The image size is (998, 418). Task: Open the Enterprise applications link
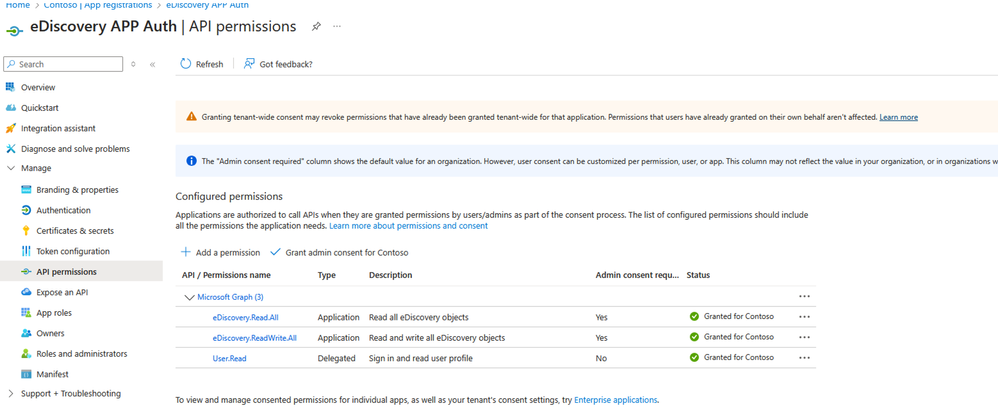615,400
